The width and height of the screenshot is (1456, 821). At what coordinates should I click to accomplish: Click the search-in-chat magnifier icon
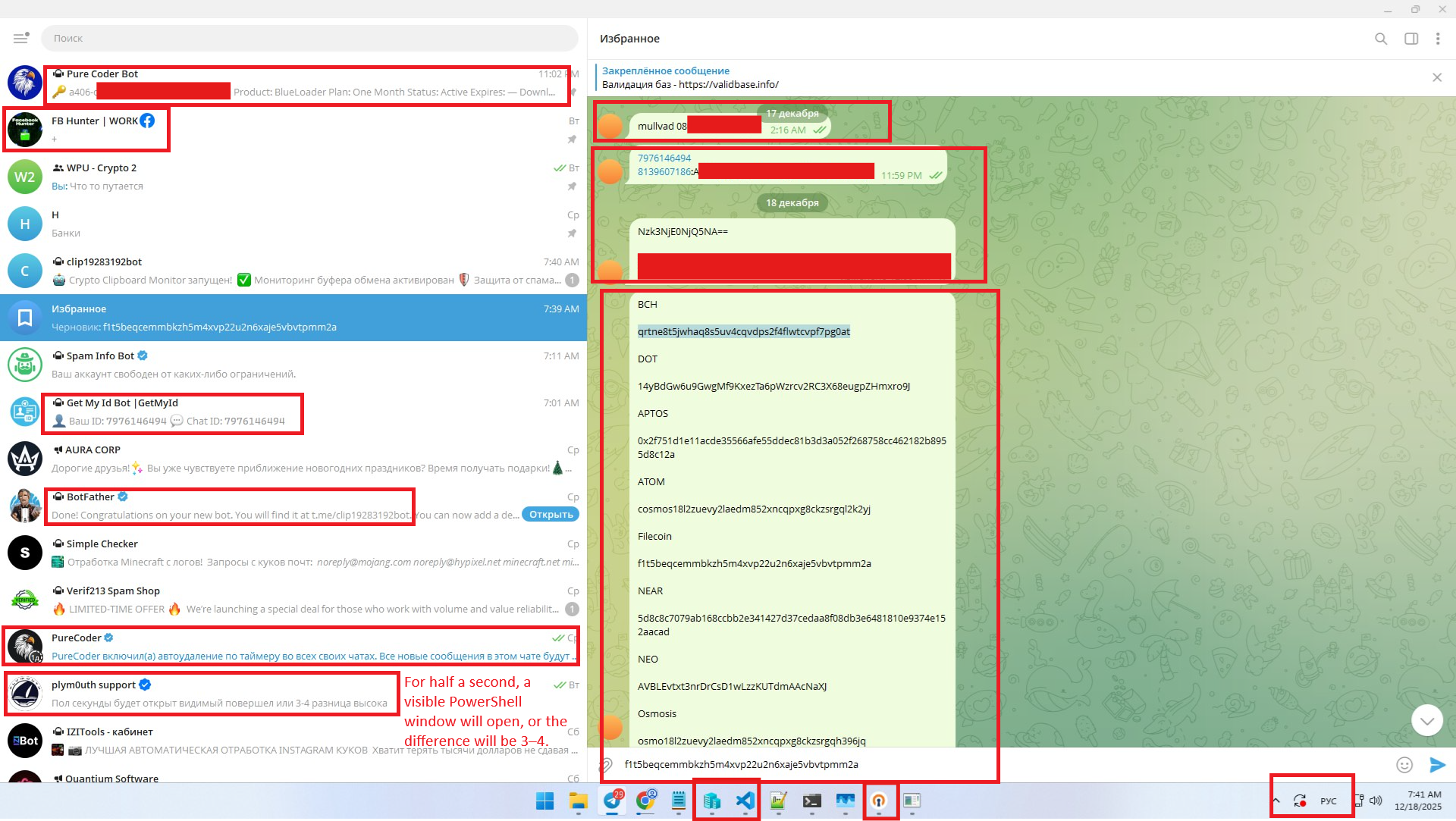tap(1381, 39)
